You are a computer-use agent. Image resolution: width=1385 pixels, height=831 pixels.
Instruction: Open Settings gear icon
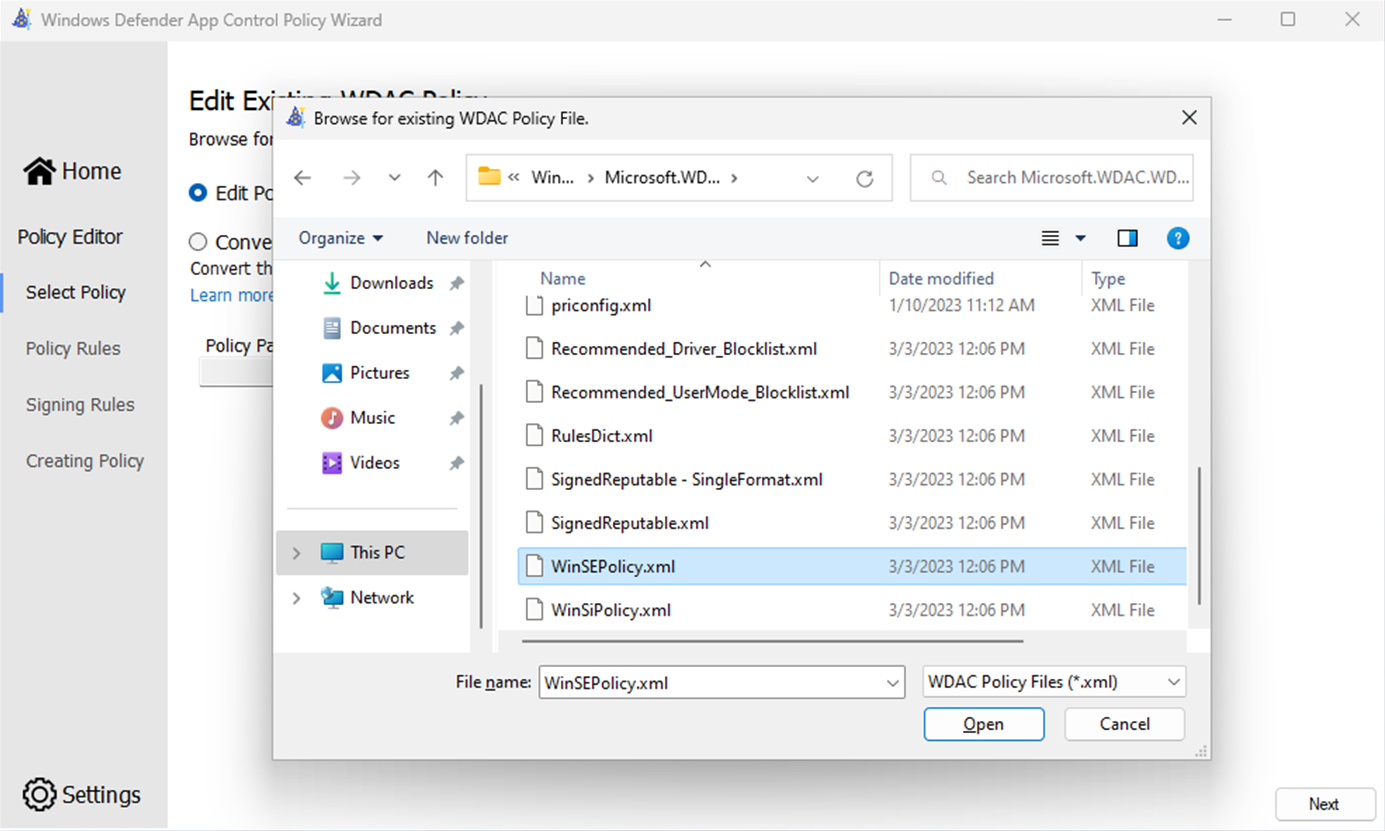pos(39,794)
